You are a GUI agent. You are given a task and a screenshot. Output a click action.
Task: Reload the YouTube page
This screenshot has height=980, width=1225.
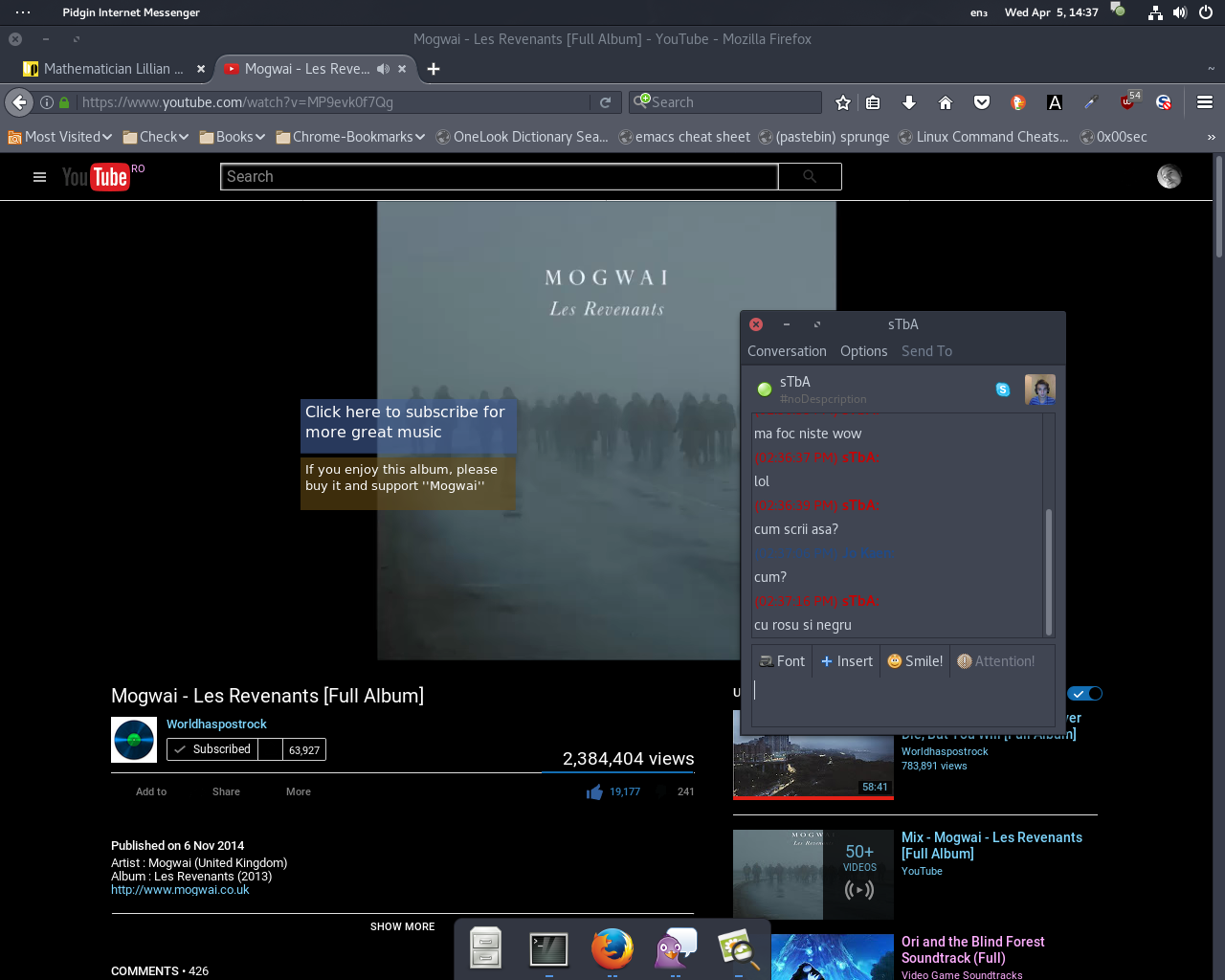point(605,102)
